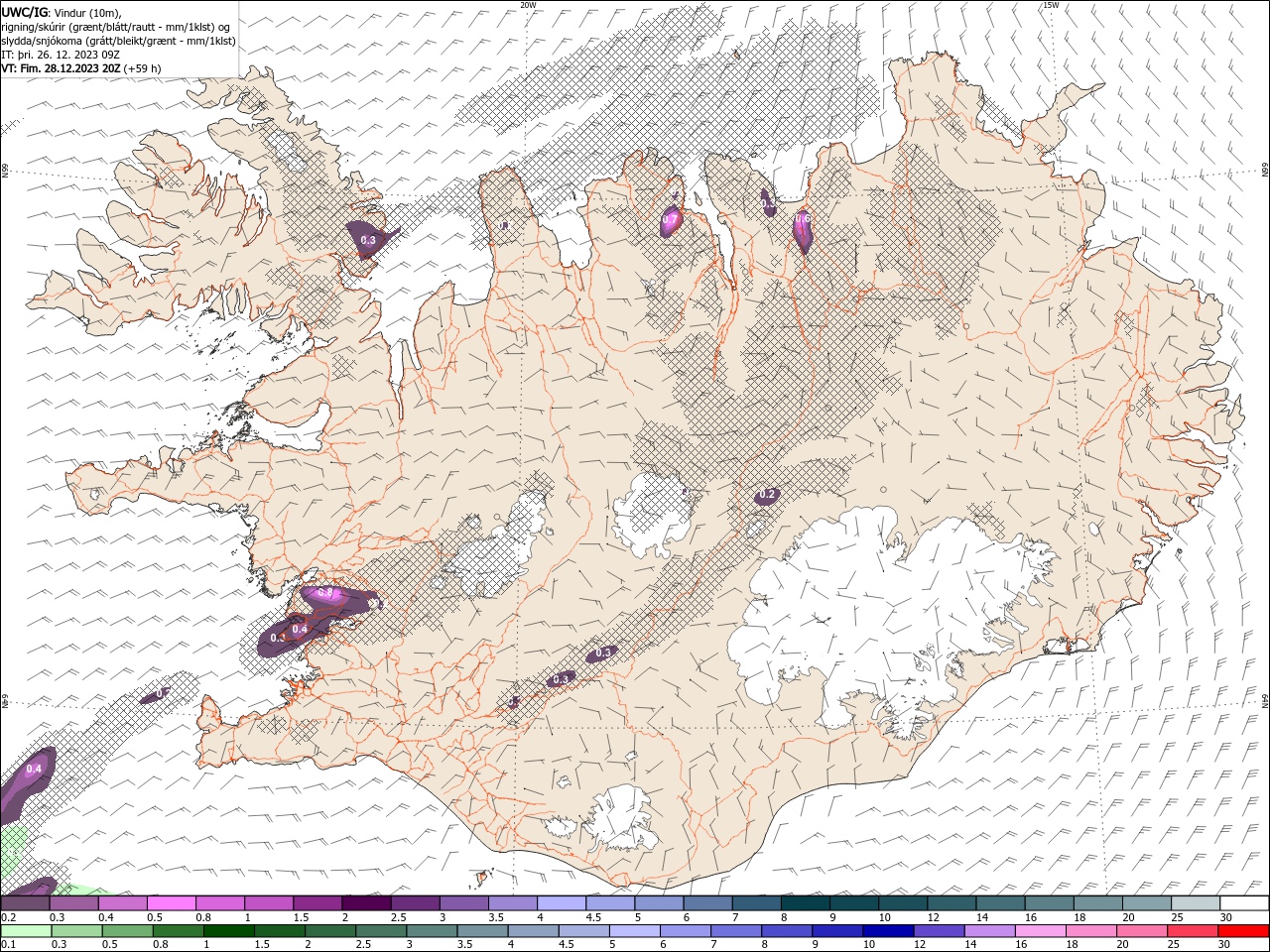This screenshot has width=1270, height=952.
Task: Select the bright red 30 rain legend swatch
Action: pos(1244,931)
